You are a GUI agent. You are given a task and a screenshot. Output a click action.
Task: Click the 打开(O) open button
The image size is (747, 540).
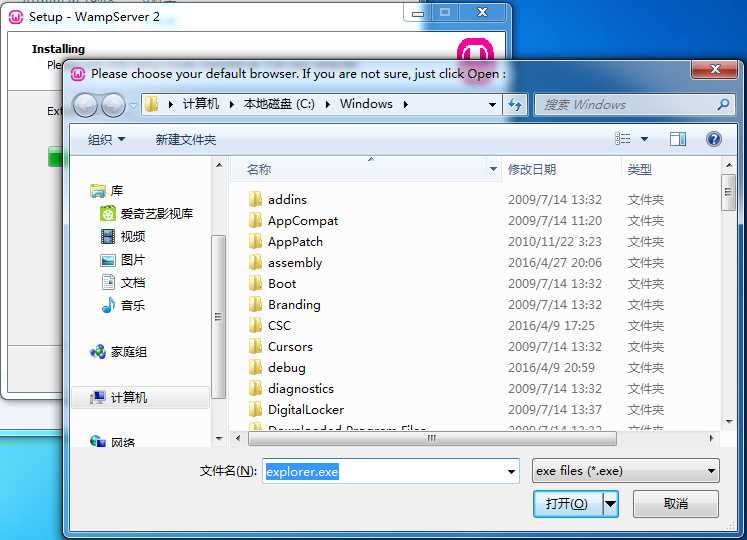pyautogui.click(x=568, y=504)
